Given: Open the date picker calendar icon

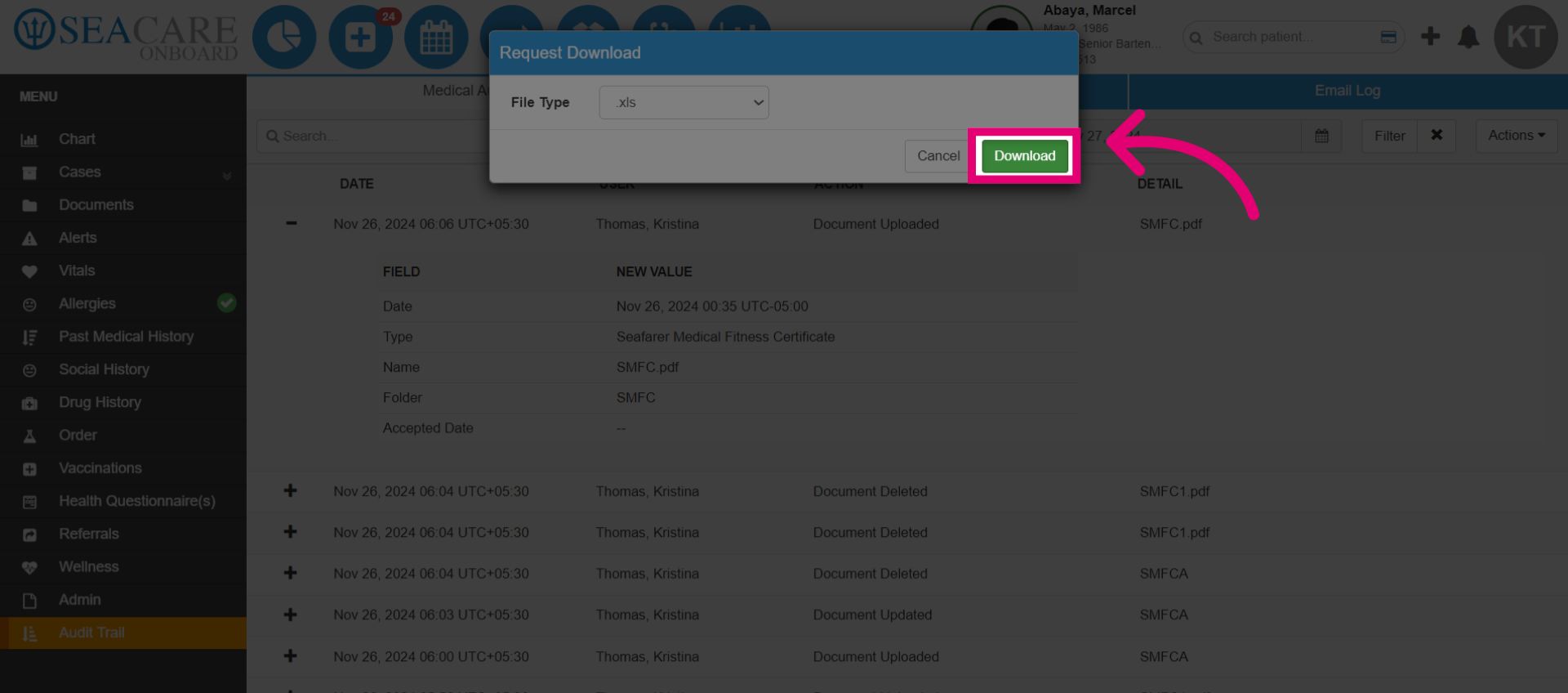Looking at the screenshot, I should pos(1321,136).
